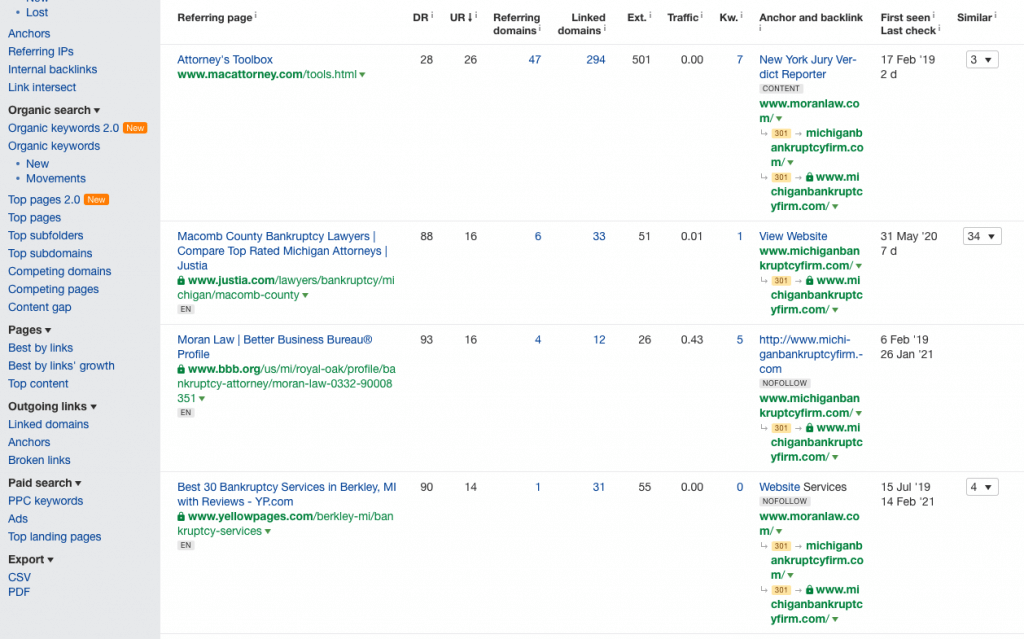This screenshot has width=1024, height=639.
Task: Open Attorney's Toolbox referring page
Action: click(225, 59)
